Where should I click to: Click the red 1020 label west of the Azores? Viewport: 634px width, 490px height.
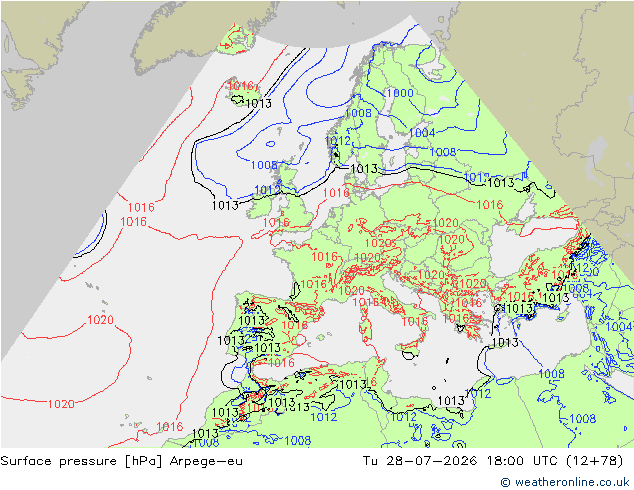(100, 320)
